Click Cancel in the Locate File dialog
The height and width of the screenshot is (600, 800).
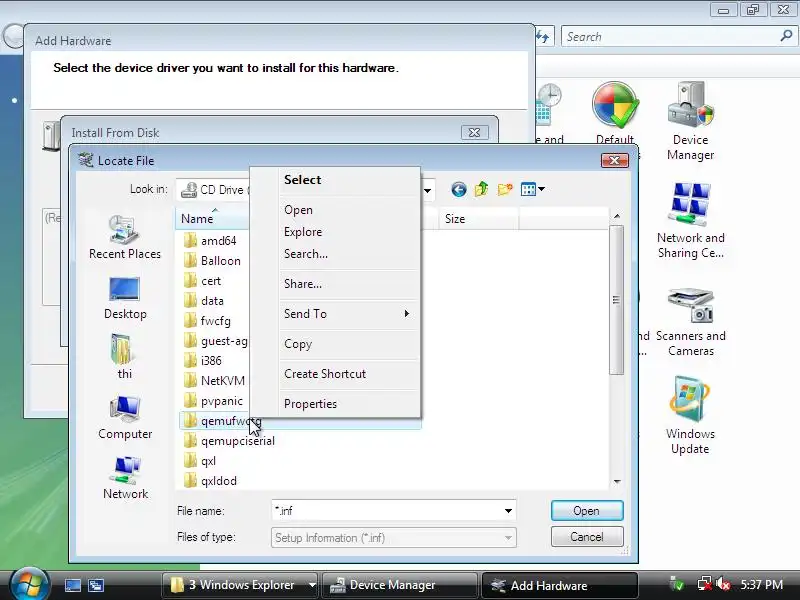point(587,537)
